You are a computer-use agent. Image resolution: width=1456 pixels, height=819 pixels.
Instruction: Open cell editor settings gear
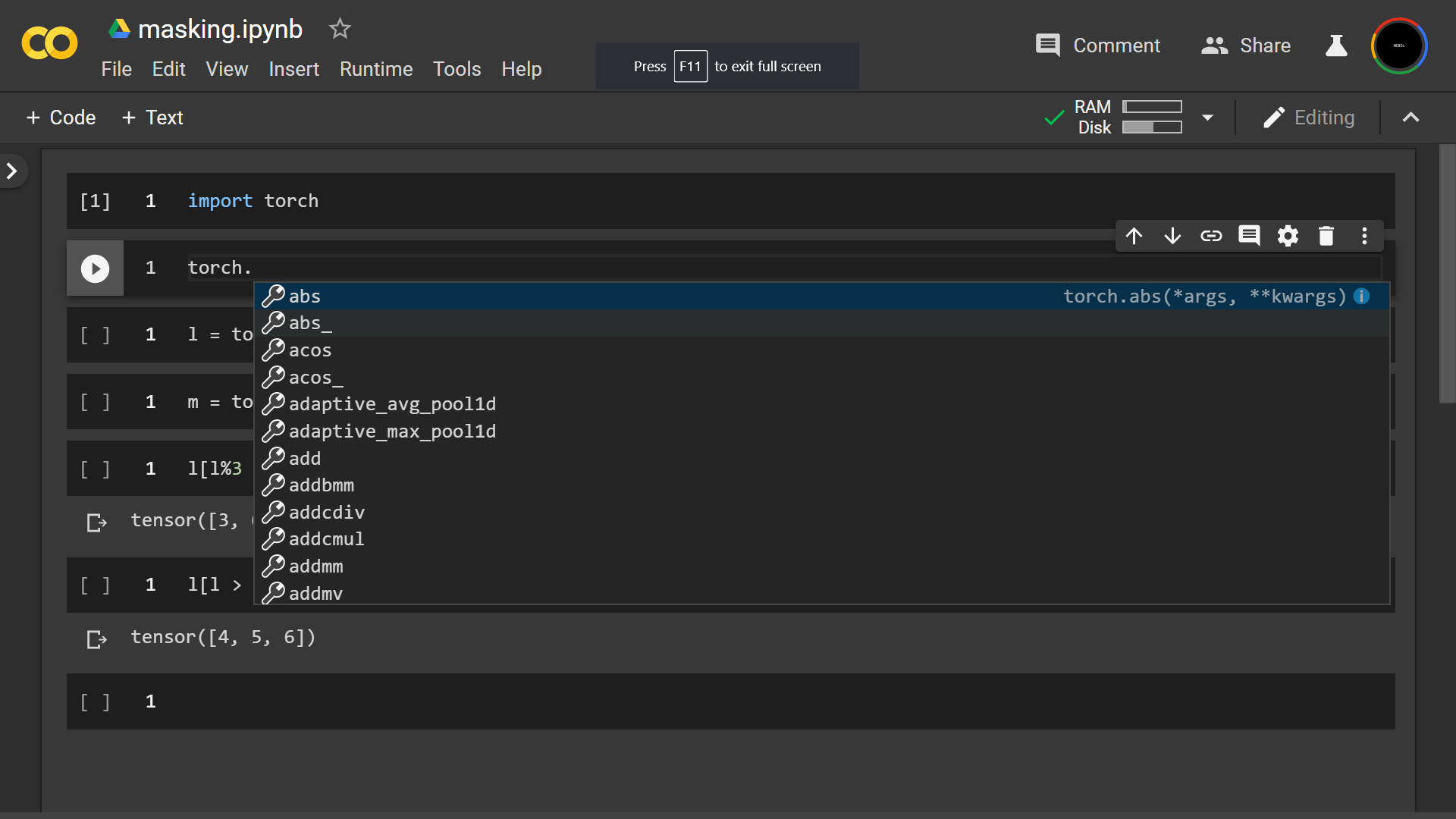pyautogui.click(x=1288, y=236)
